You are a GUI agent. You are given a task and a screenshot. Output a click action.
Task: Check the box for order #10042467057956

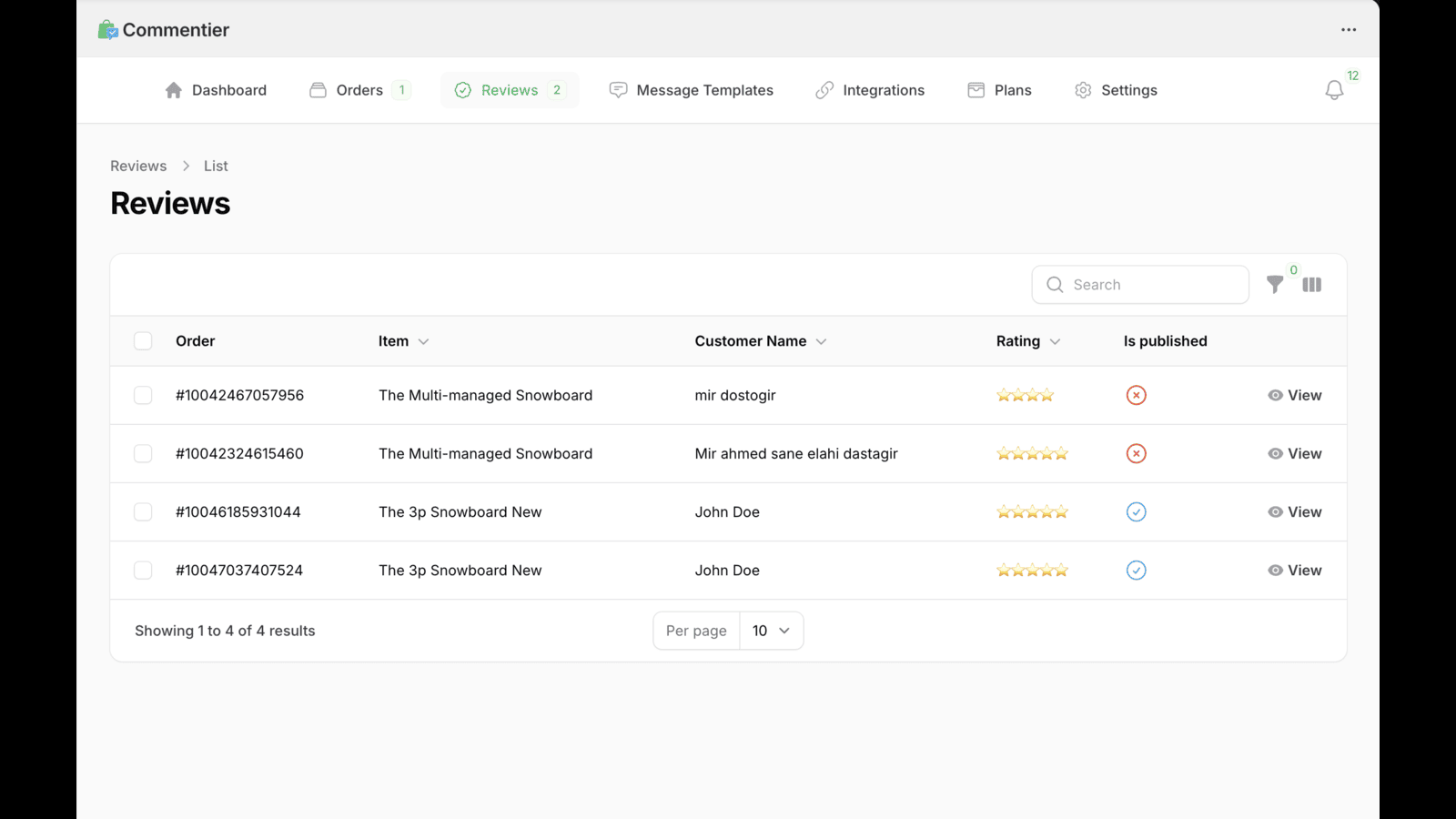click(143, 395)
